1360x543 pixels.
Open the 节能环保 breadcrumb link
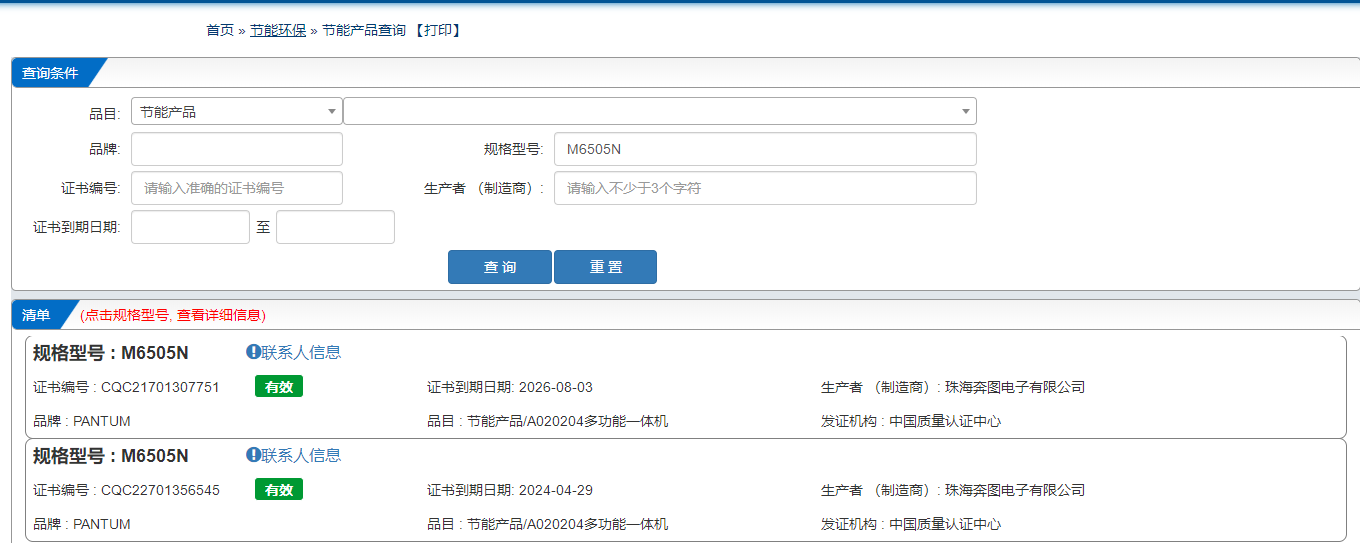pos(278,31)
